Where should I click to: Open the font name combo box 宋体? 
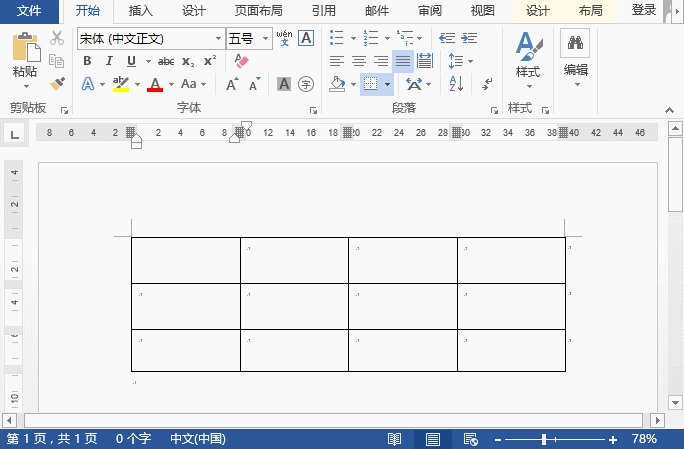tap(151, 39)
